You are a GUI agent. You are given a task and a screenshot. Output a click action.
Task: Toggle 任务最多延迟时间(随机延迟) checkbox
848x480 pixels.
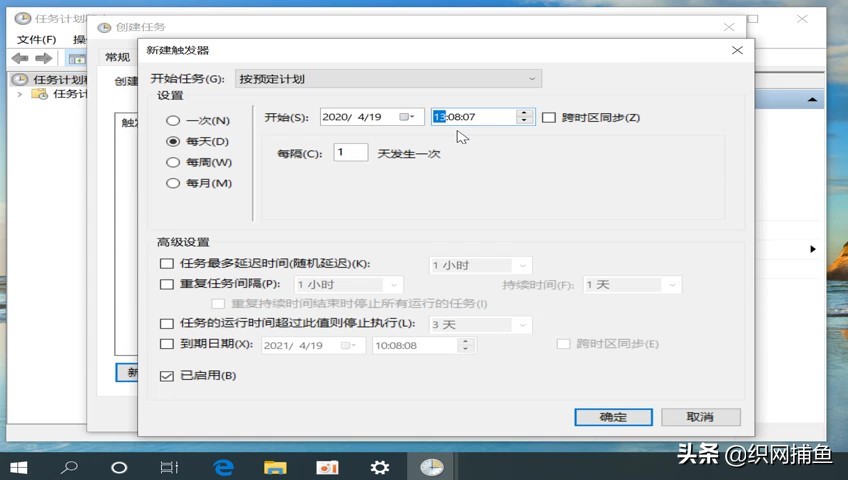tap(167, 264)
